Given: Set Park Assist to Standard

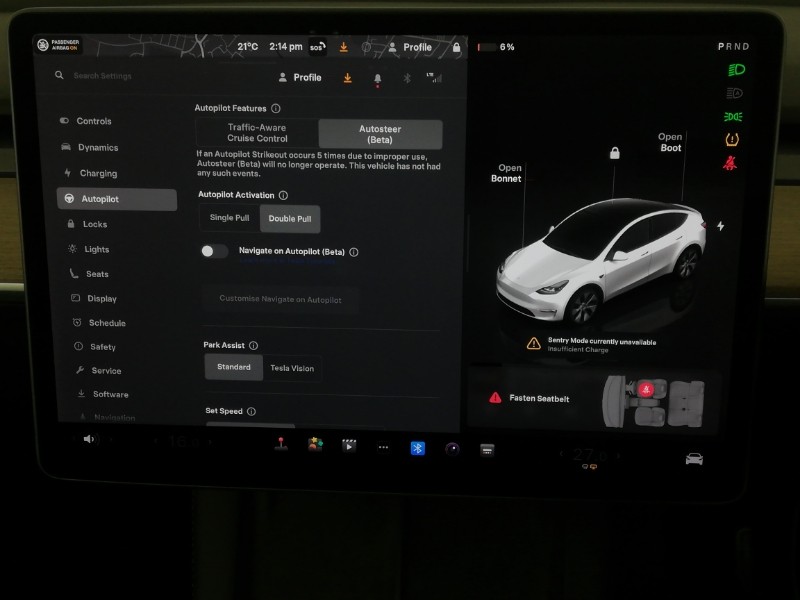Looking at the screenshot, I should click(234, 367).
